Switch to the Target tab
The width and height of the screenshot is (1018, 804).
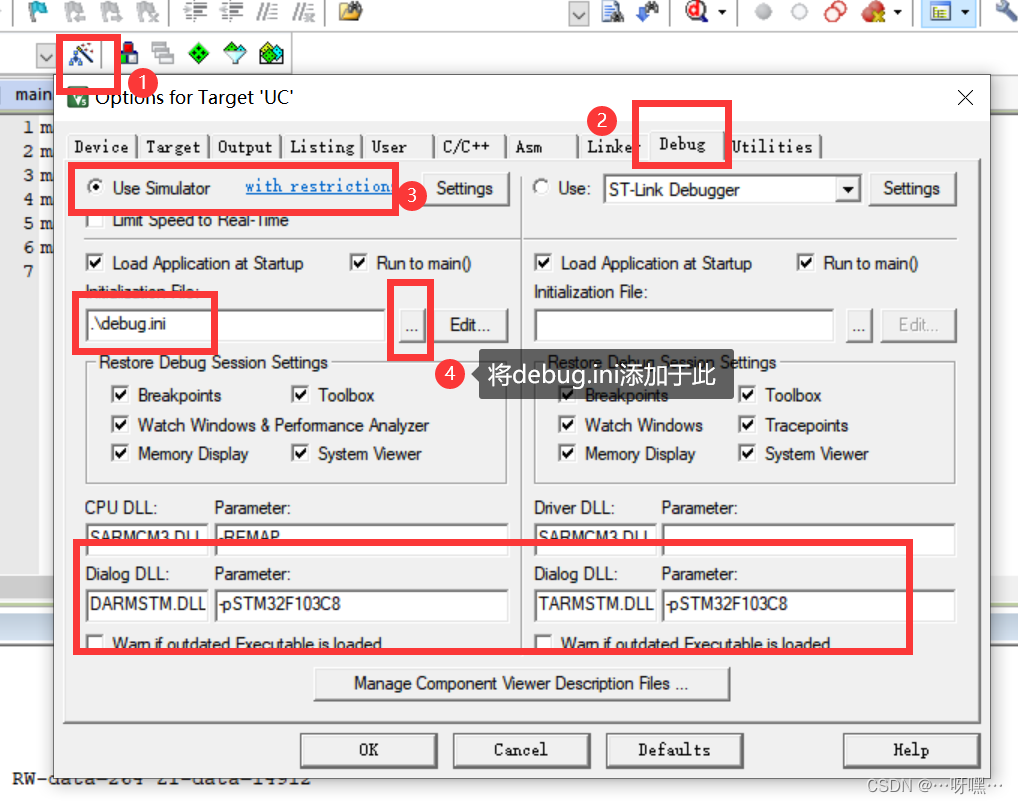173,147
